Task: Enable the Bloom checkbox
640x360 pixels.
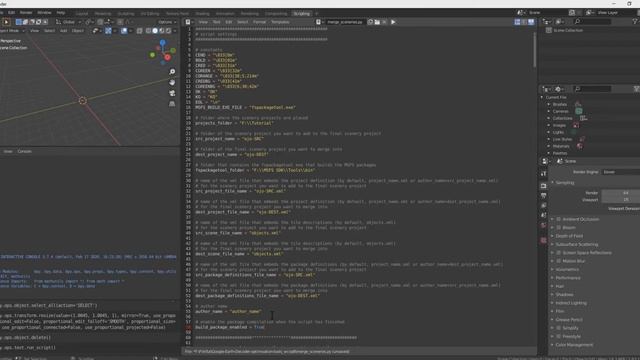Action: pos(559,227)
